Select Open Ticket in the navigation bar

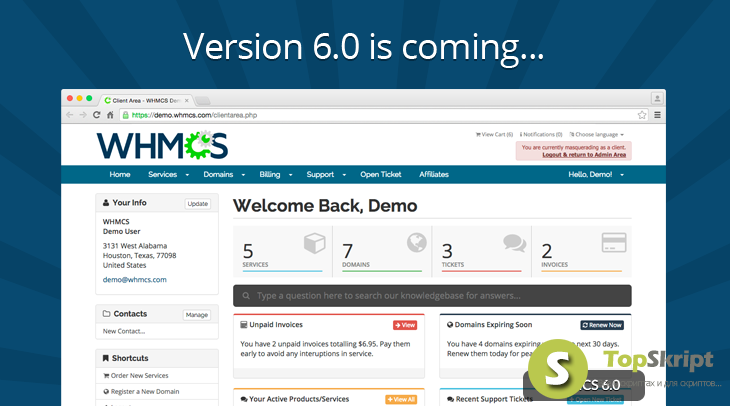click(x=380, y=175)
